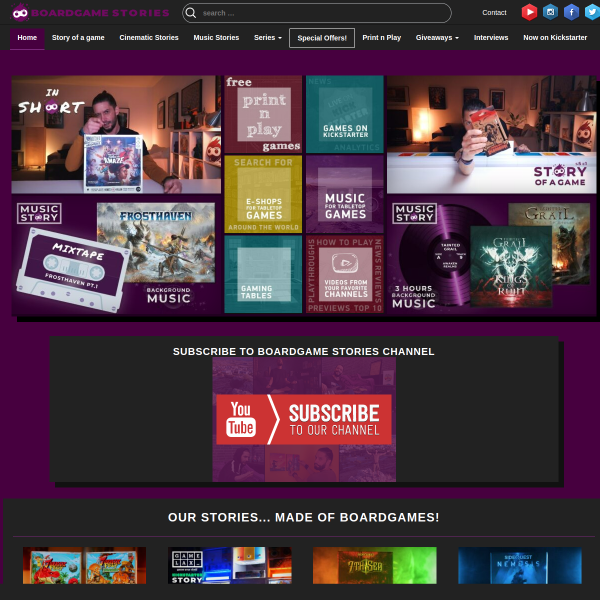
Task: Select the Gaming Tables tile
Action: click(263, 275)
